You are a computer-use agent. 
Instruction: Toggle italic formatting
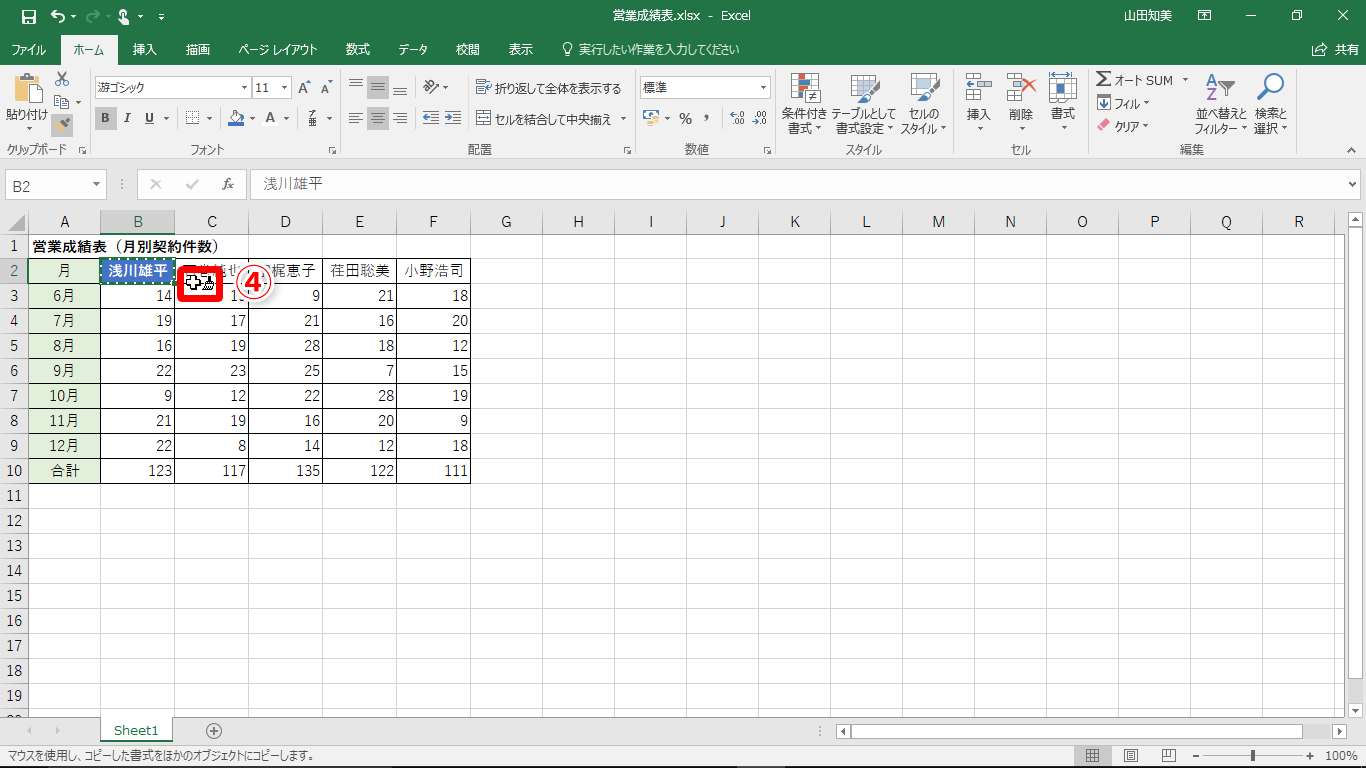pyautogui.click(x=128, y=118)
